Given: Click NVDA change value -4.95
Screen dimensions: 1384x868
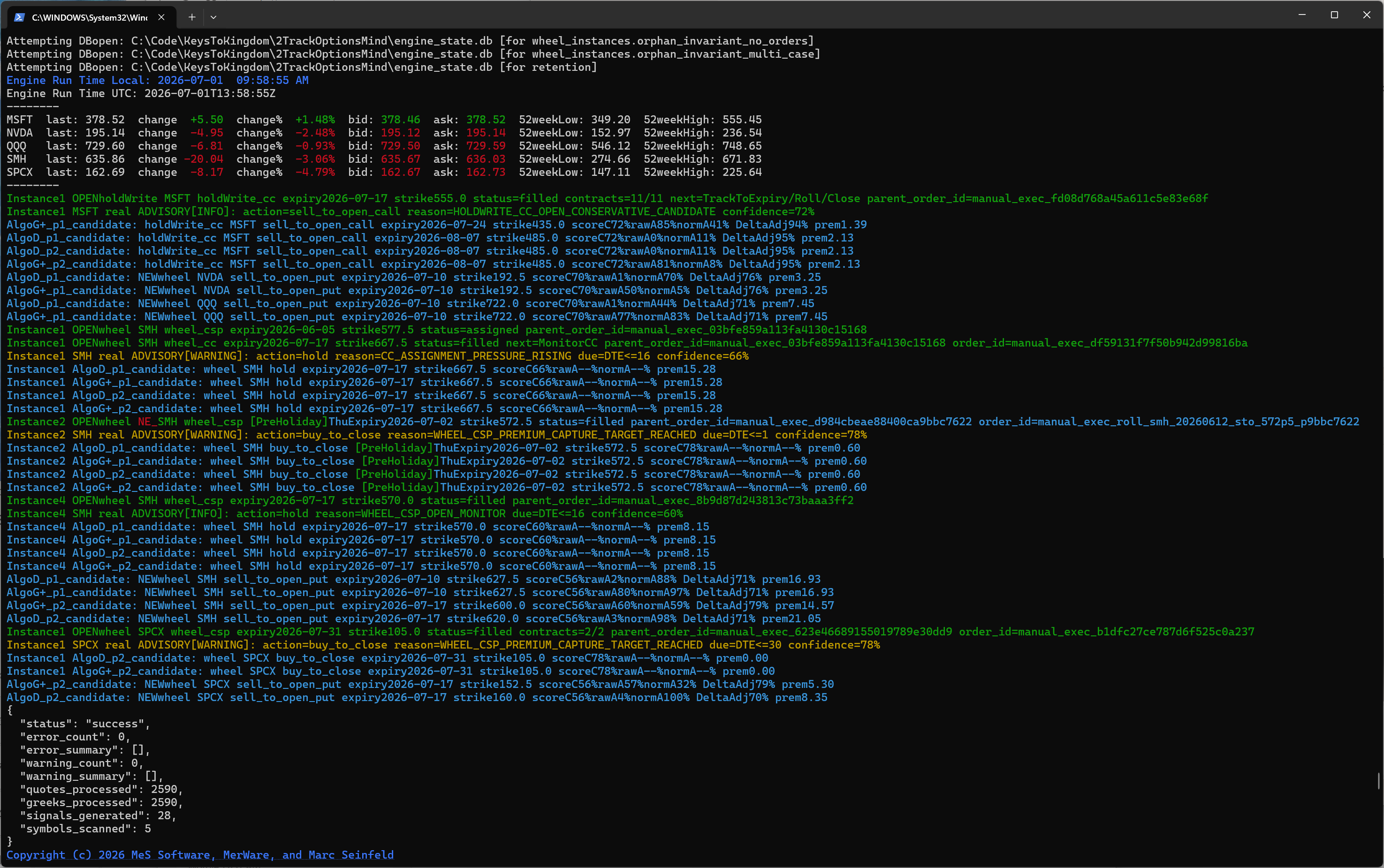Looking at the screenshot, I should pos(207,133).
